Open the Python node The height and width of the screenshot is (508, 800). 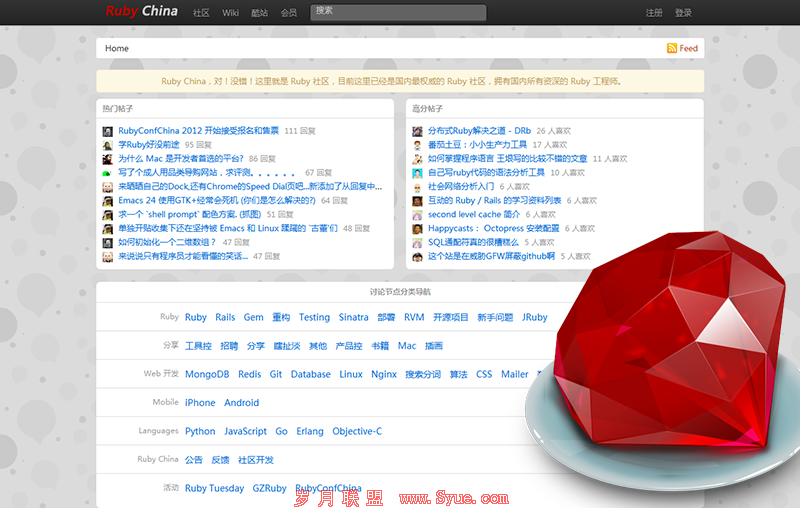pos(200,431)
